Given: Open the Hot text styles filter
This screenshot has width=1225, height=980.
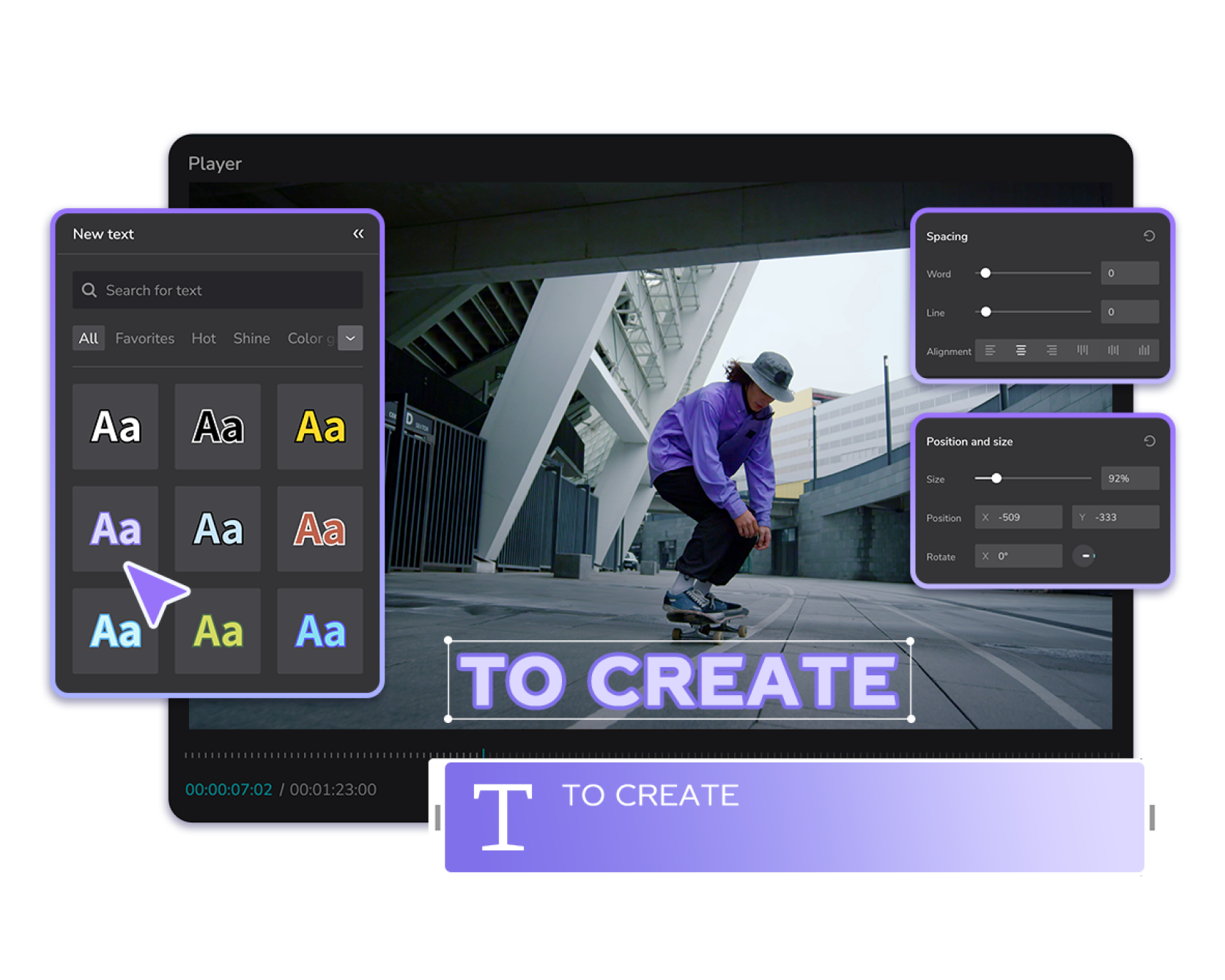Looking at the screenshot, I should click(x=203, y=338).
